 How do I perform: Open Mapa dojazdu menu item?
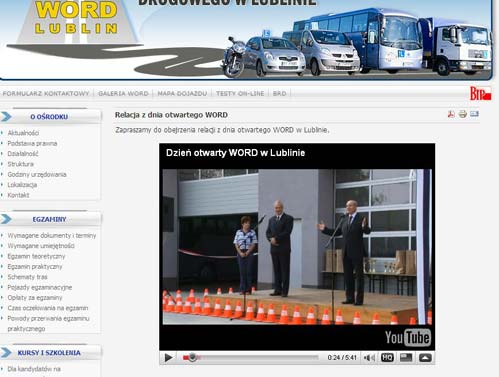(182, 94)
